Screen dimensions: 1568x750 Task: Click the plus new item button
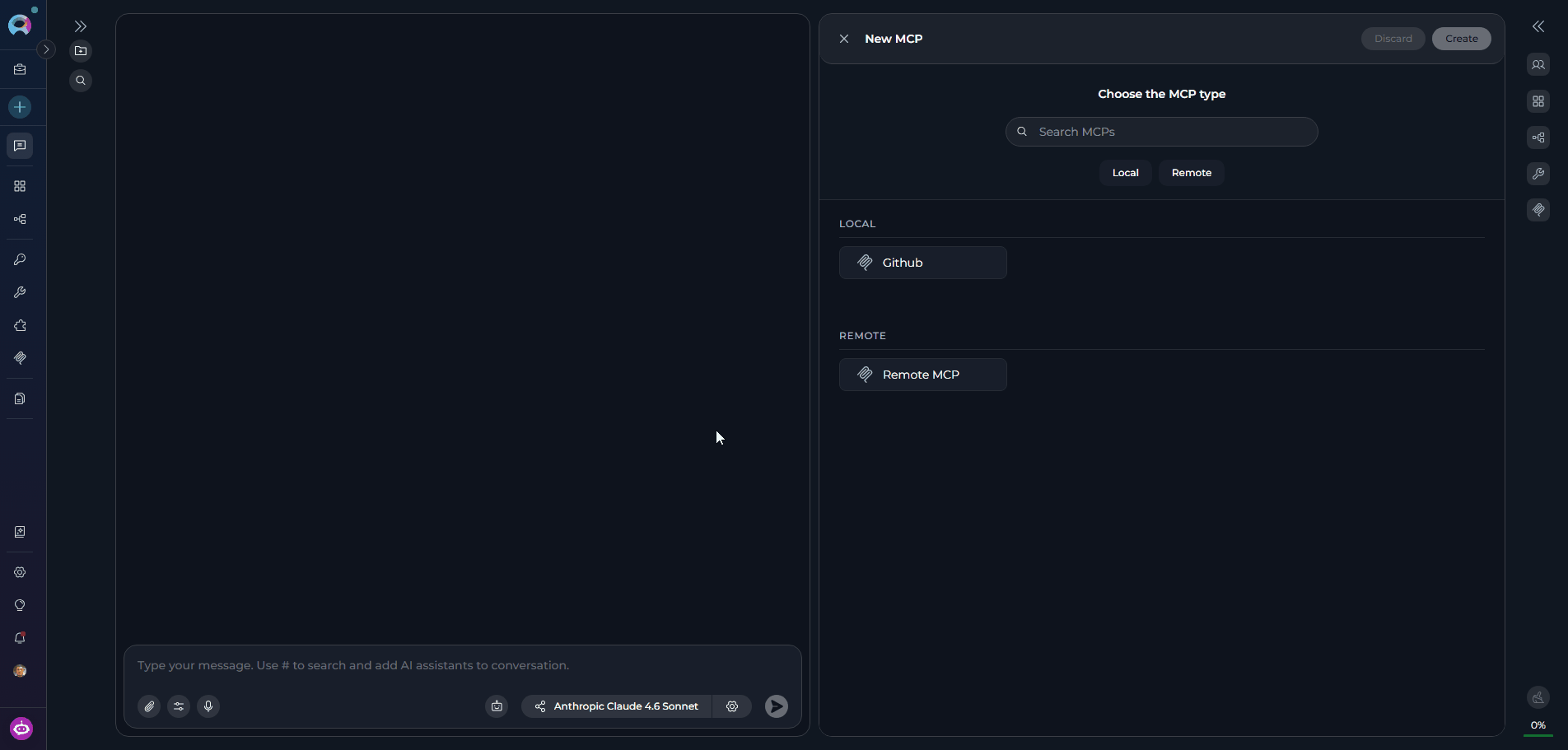click(20, 107)
